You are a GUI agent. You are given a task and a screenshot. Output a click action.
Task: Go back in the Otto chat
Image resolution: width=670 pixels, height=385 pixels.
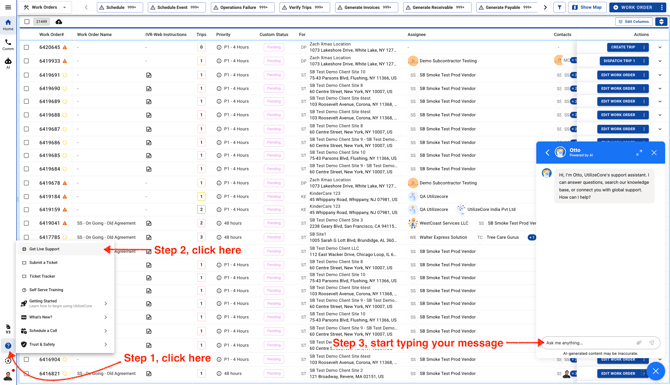click(x=547, y=153)
